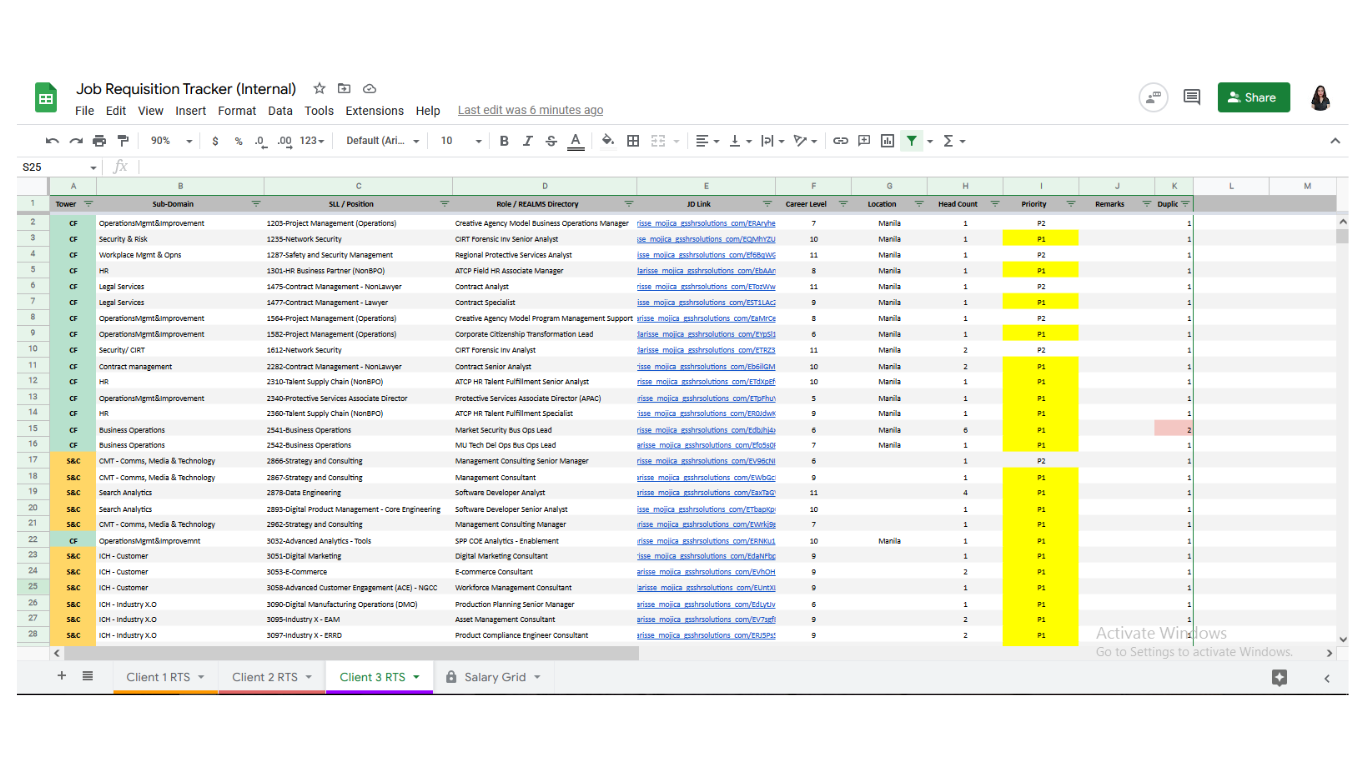Screen dimensions: 1366x768
Task: Click the Move to folder icon
Action: pos(344,89)
